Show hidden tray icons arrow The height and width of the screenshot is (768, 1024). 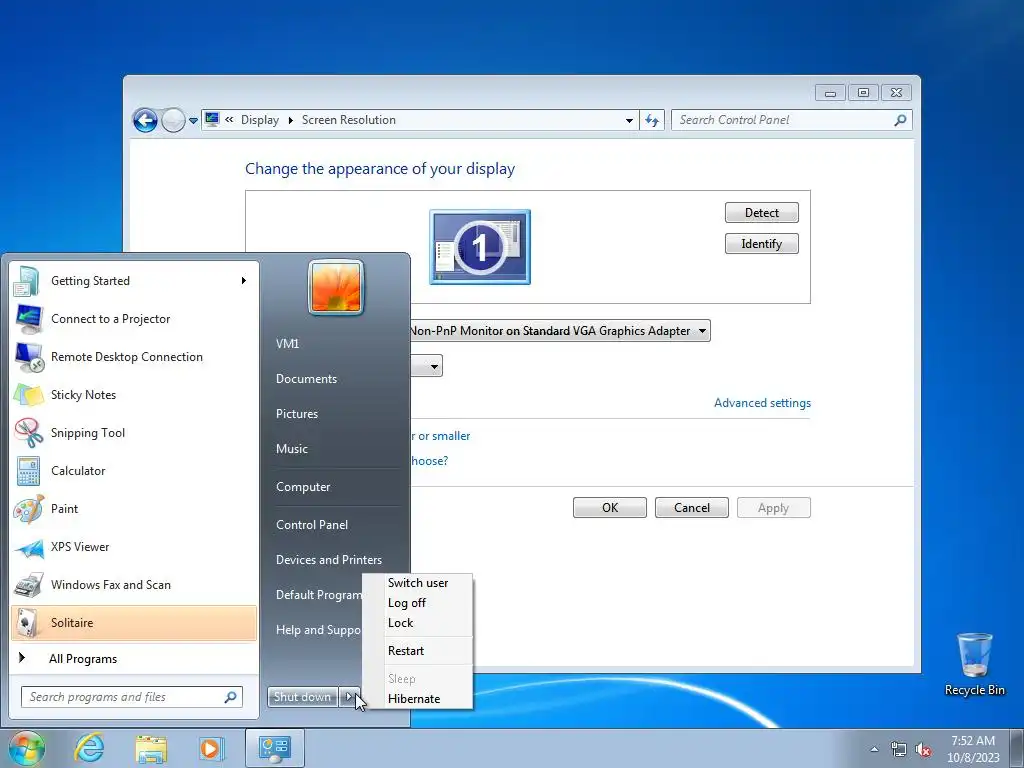874,749
